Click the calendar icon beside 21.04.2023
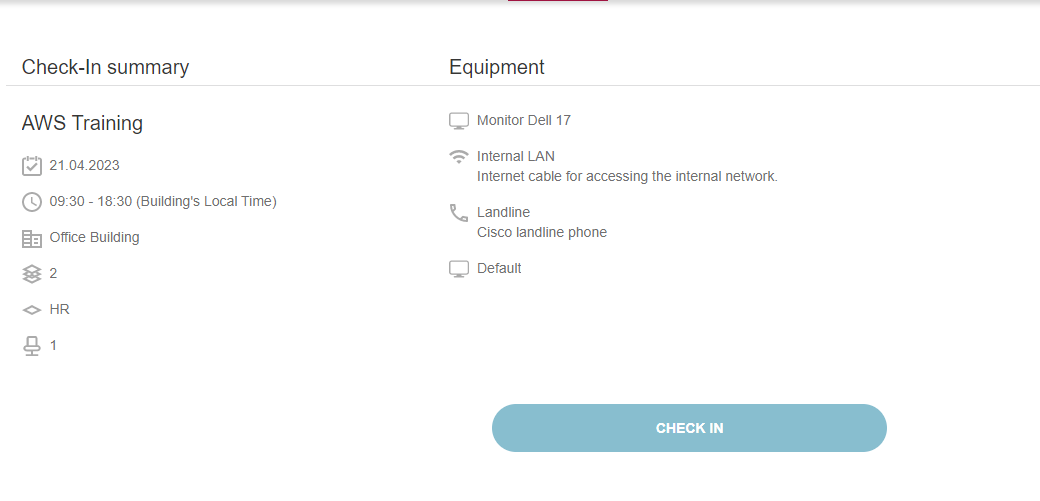1040x501 pixels. click(x=32, y=166)
